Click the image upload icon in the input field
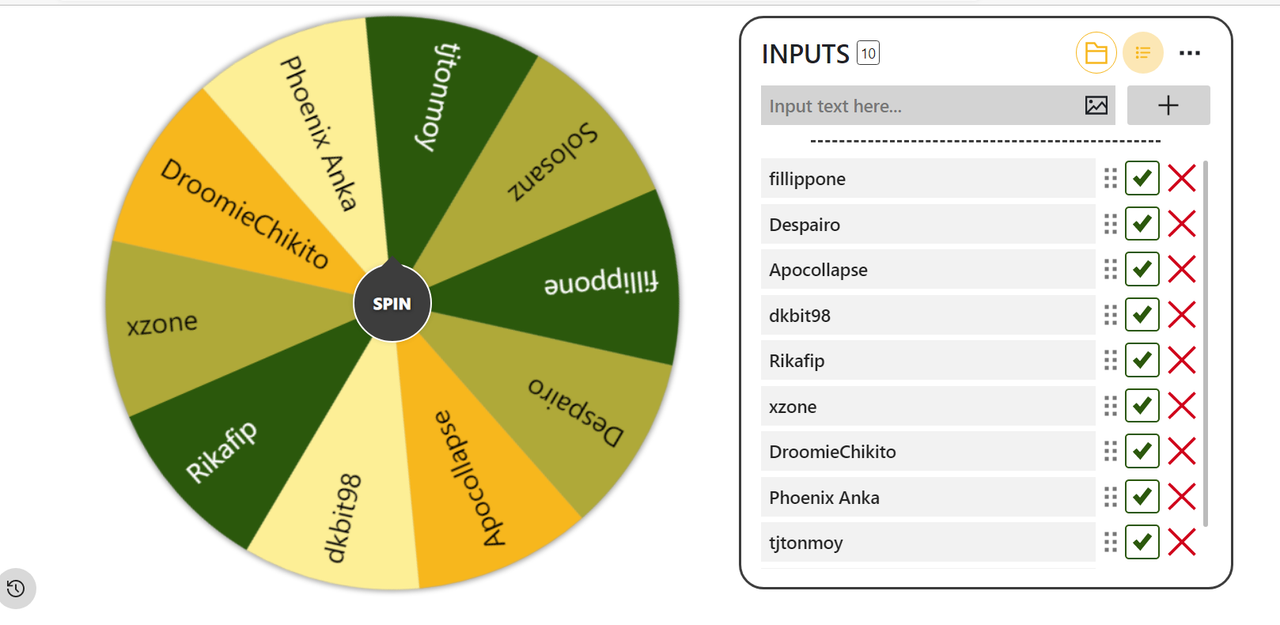 pyautogui.click(x=1096, y=105)
